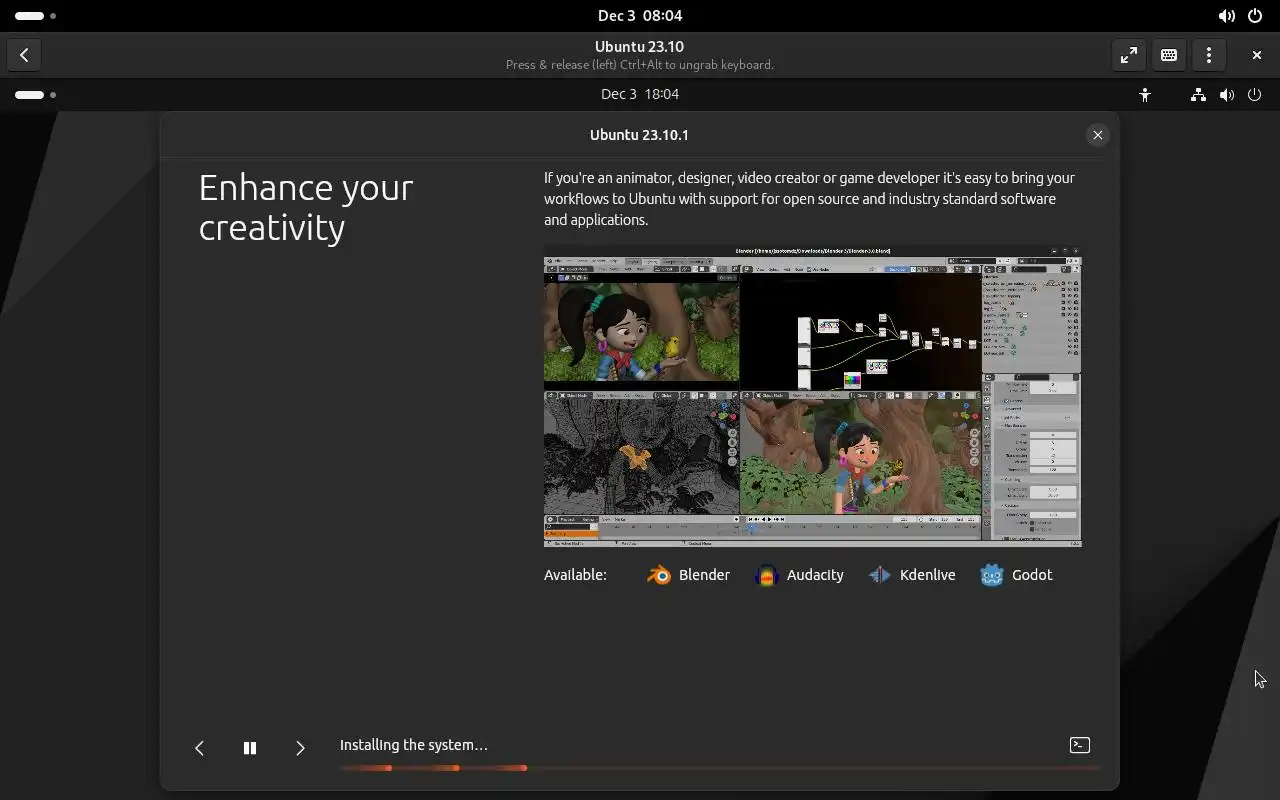Click the Audacity app icon
The image size is (1280, 800).
click(x=766, y=575)
